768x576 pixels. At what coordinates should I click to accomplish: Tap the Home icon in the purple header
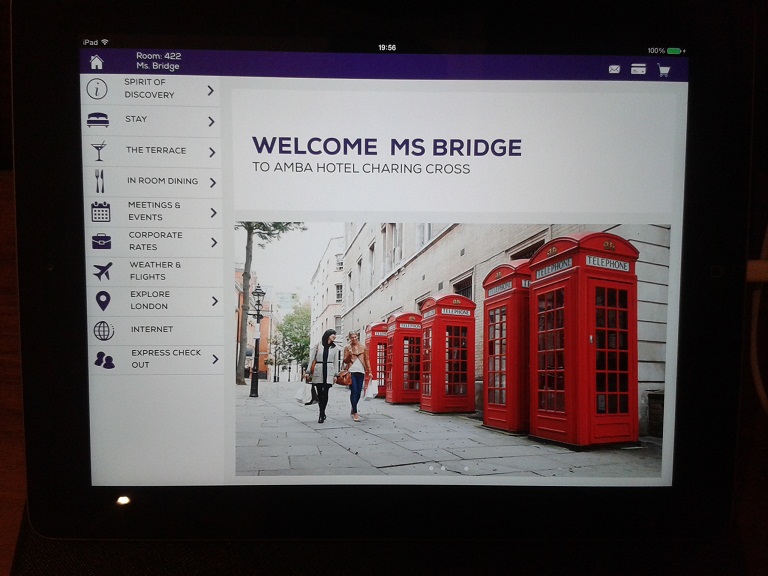tap(96, 62)
